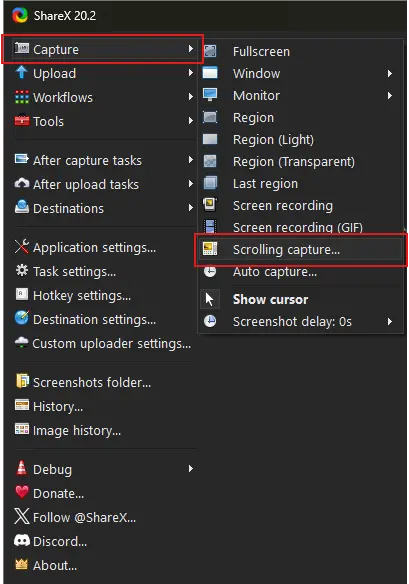
Task: Click the Hotkey settings key icon
Action: (22, 294)
